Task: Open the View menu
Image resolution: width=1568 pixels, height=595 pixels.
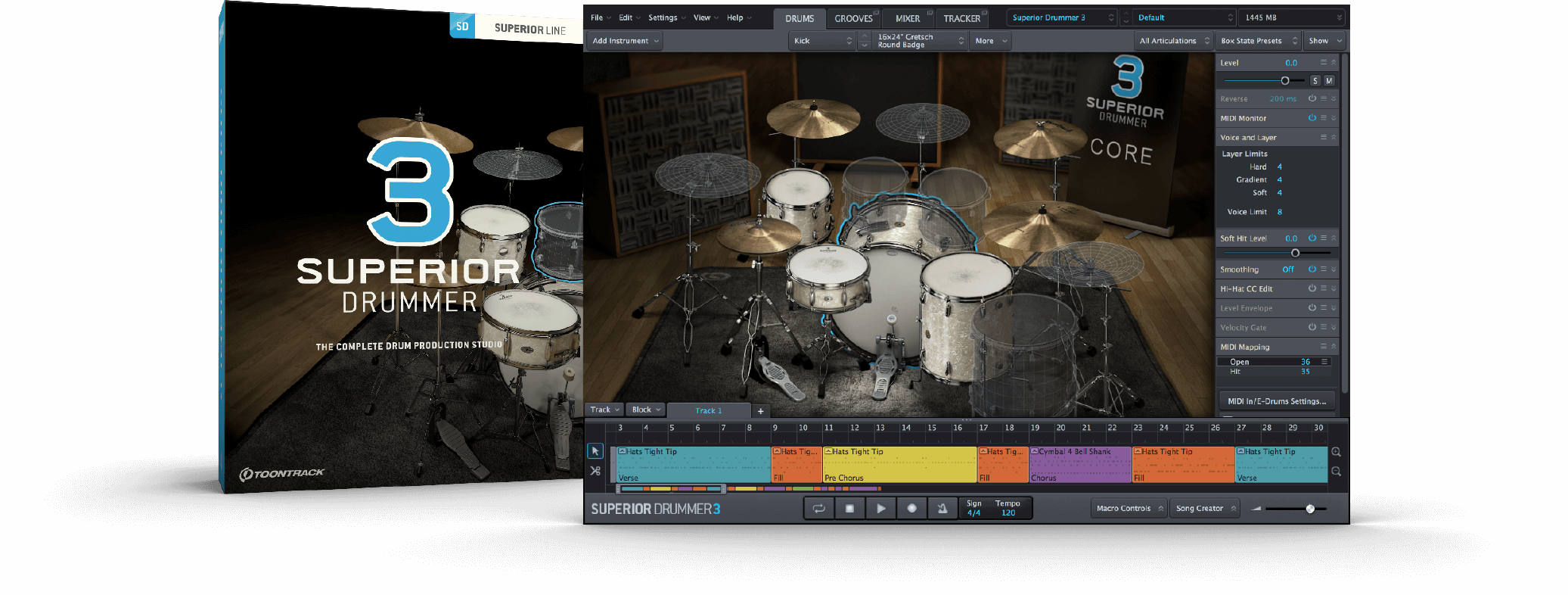Action: coord(706,17)
